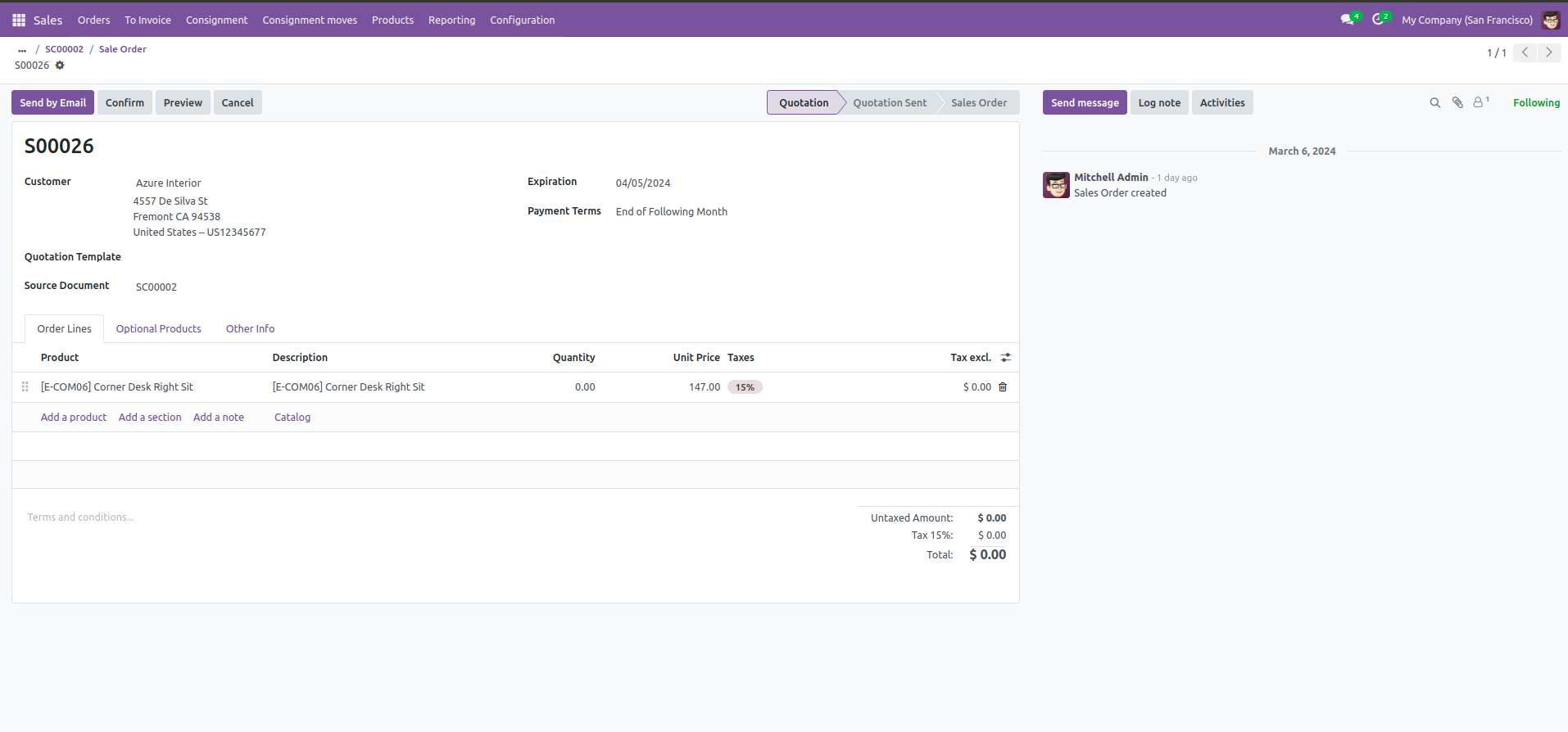
Task: Open the Products menu
Action: click(x=392, y=20)
